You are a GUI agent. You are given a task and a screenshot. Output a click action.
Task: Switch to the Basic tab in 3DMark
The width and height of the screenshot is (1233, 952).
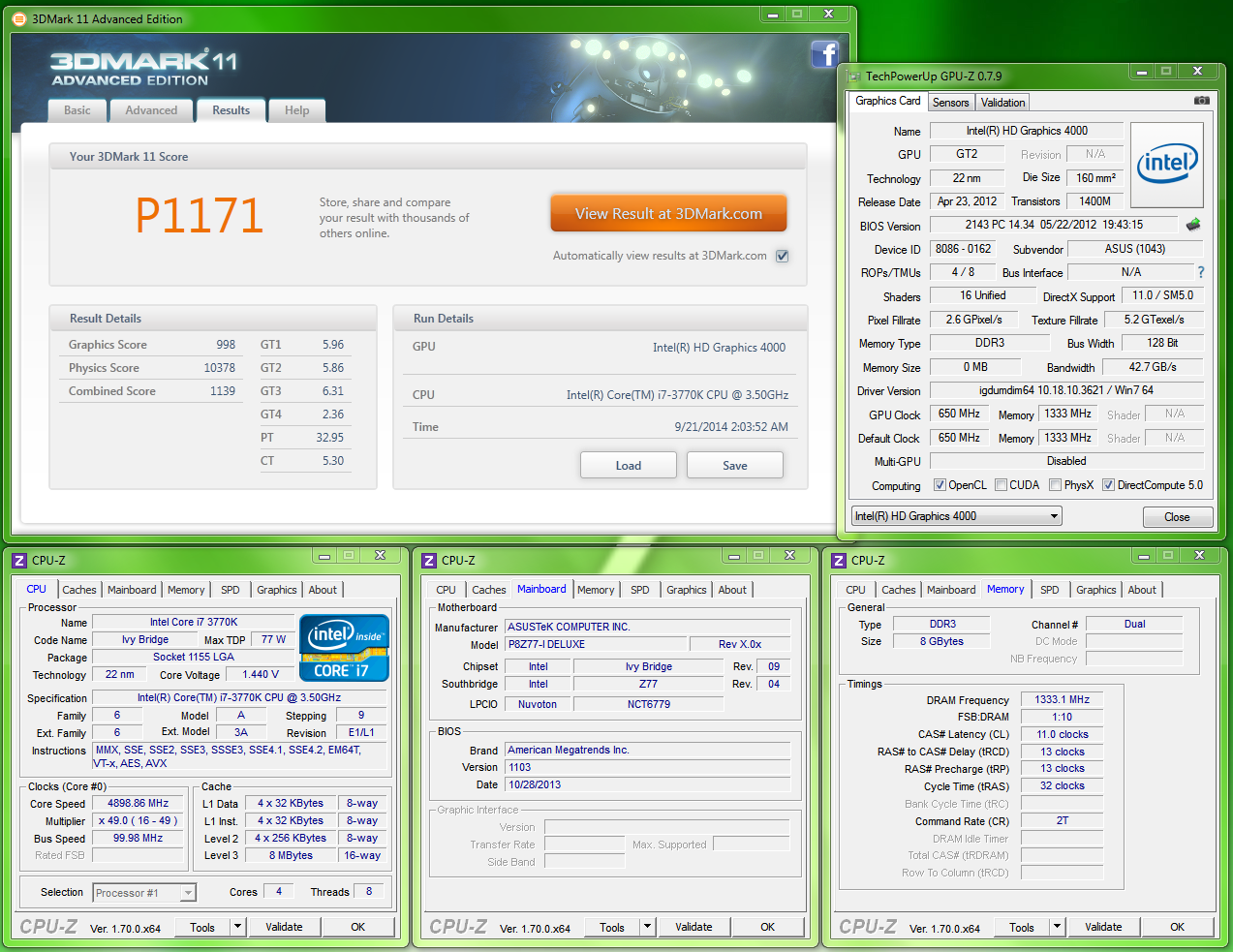click(77, 110)
